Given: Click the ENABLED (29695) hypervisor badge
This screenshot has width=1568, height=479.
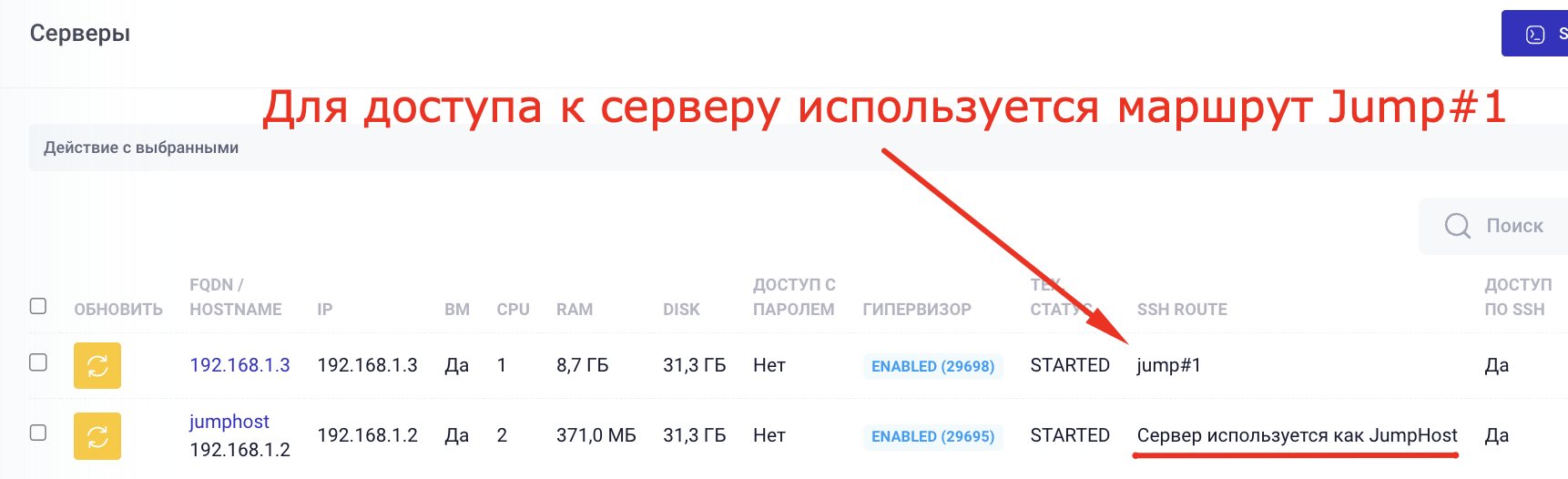Looking at the screenshot, I should [x=932, y=436].
